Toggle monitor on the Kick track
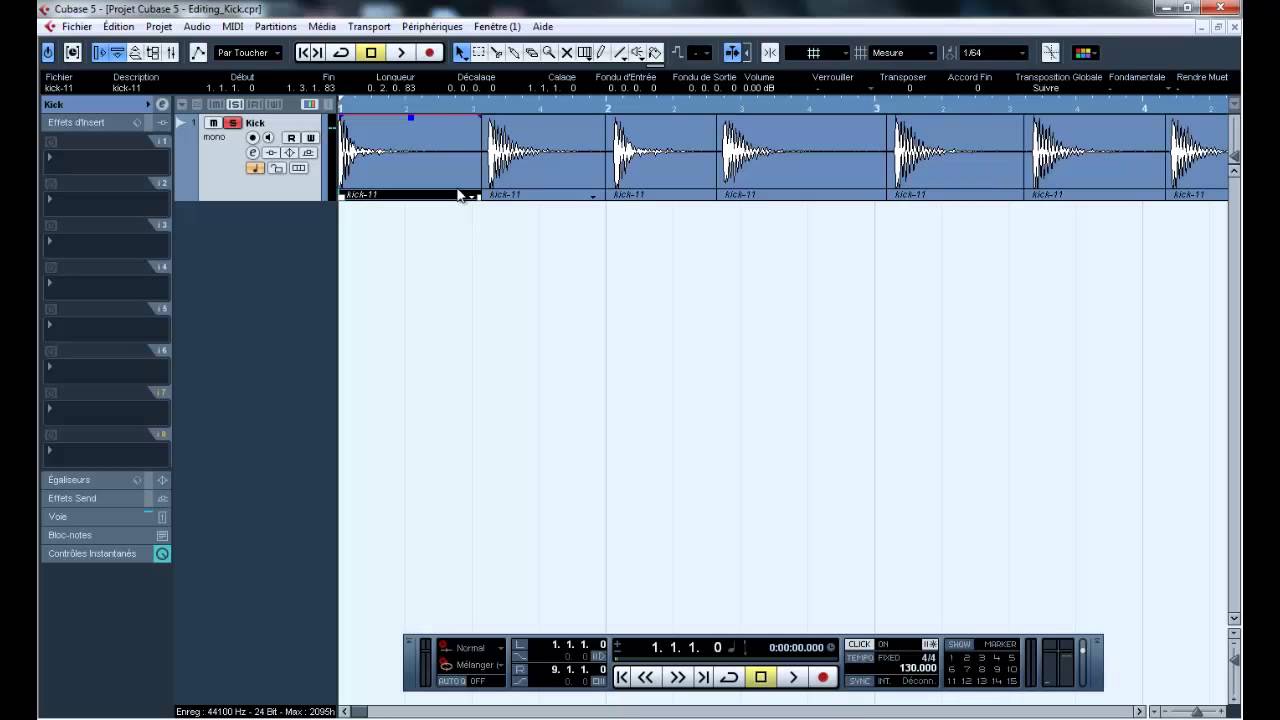Image resolution: width=1280 pixels, height=720 pixels. pos(268,138)
